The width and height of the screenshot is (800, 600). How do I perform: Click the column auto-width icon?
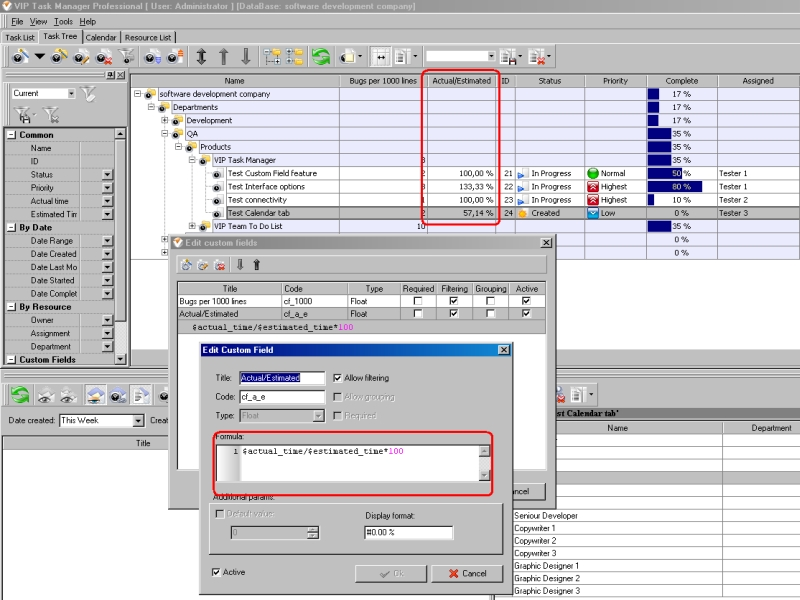[x=380, y=57]
